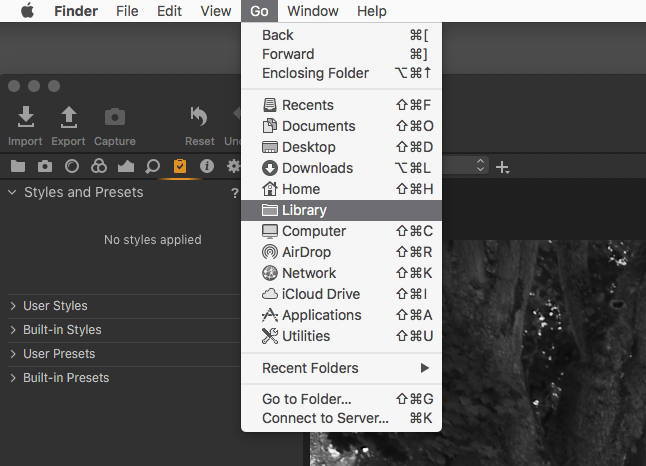Open the Lens tool tab icon
This screenshot has height=466, width=646.
point(72,166)
